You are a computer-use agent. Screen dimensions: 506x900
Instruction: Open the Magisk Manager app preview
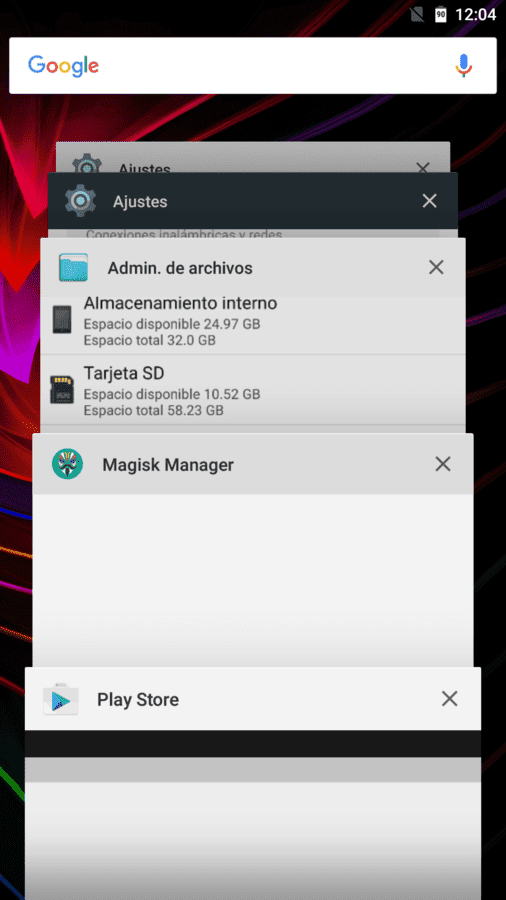pyautogui.click(x=253, y=580)
